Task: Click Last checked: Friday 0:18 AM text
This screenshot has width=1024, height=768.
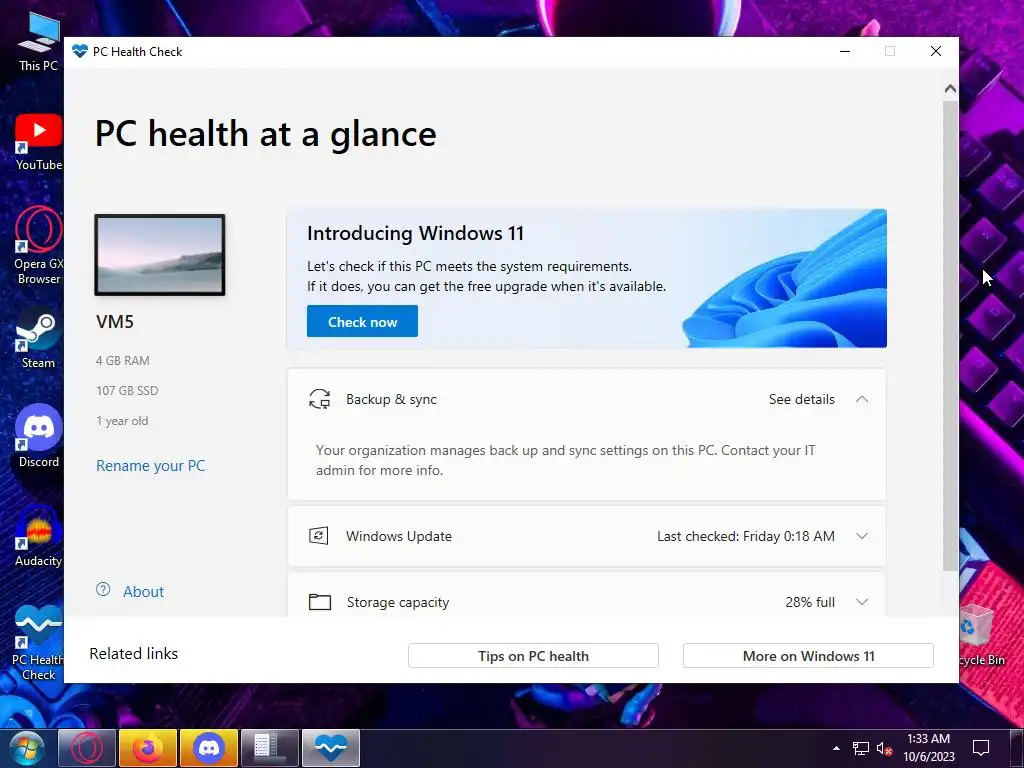Action: click(746, 536)
